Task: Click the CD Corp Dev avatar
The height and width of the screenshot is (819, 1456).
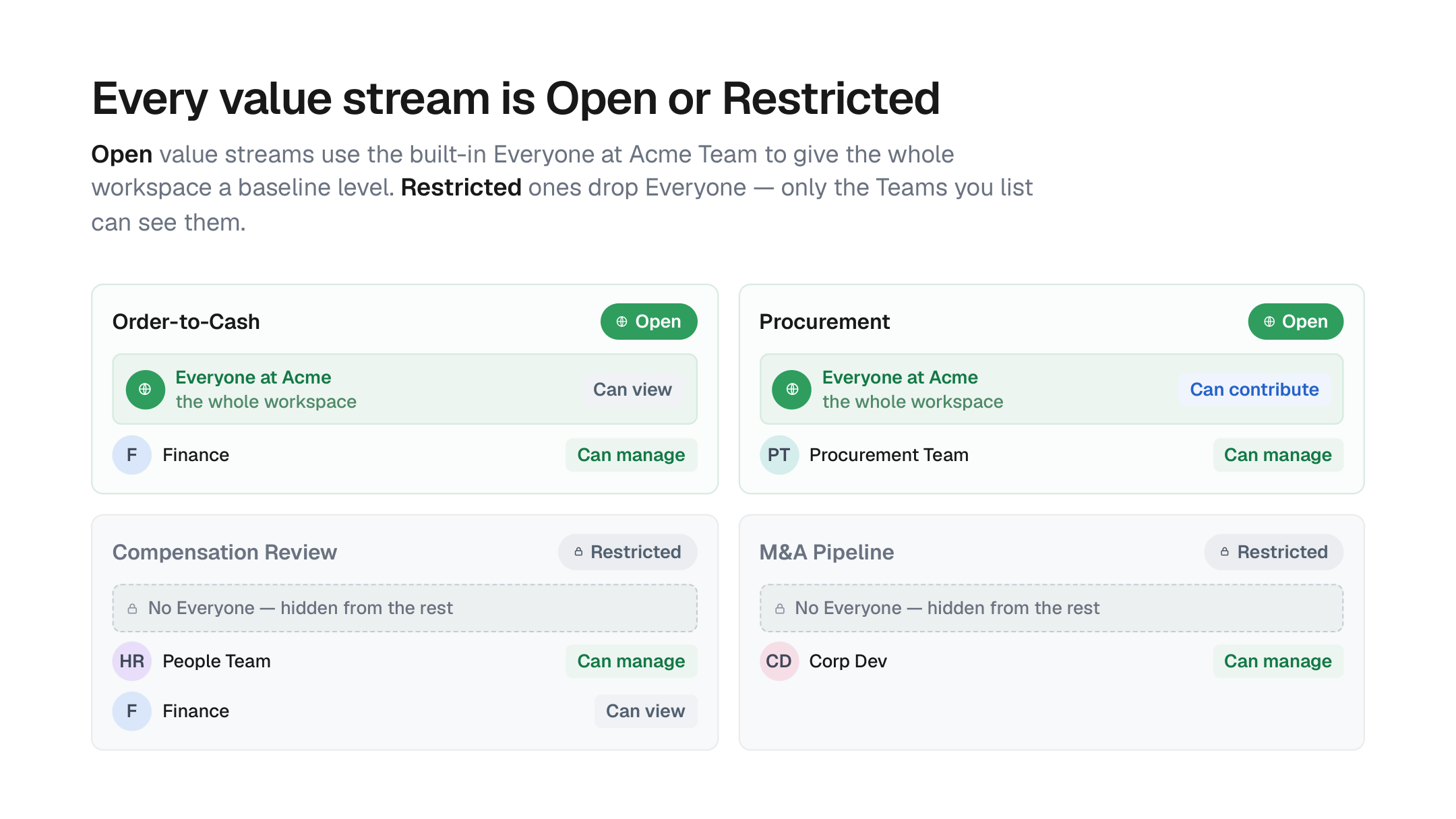Action: coord(779,661)
